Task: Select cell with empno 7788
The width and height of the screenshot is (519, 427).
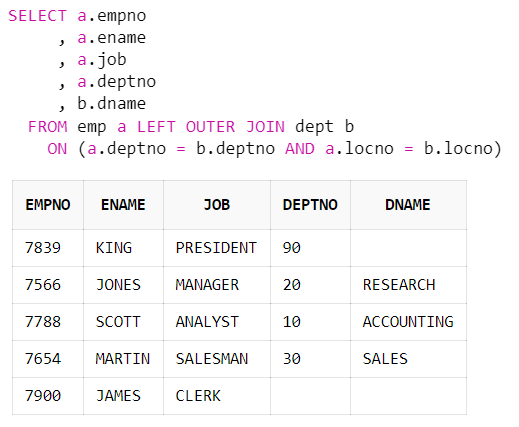Action: click(48, 322)
